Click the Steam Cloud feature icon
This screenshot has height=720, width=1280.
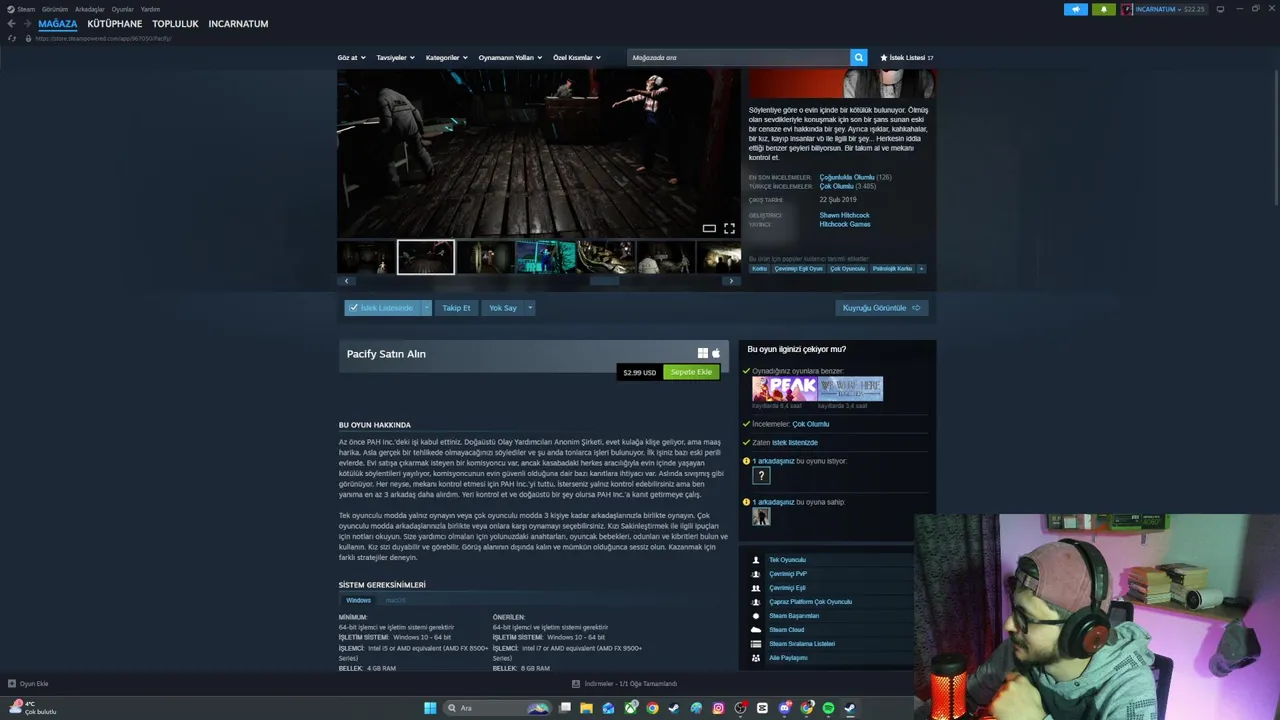coord(756,630)
